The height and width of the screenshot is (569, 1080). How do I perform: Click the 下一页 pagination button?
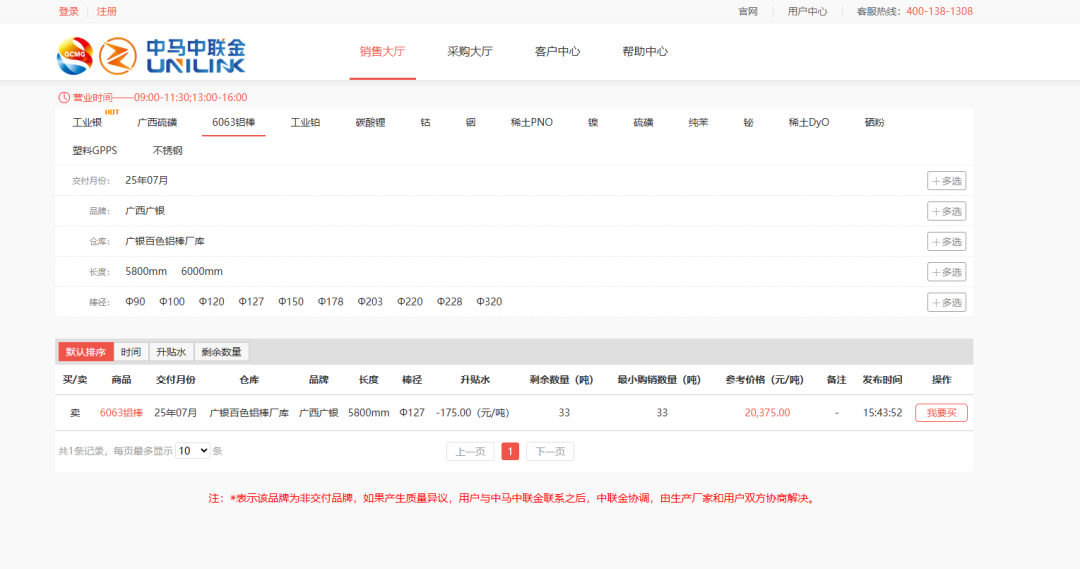550,451
